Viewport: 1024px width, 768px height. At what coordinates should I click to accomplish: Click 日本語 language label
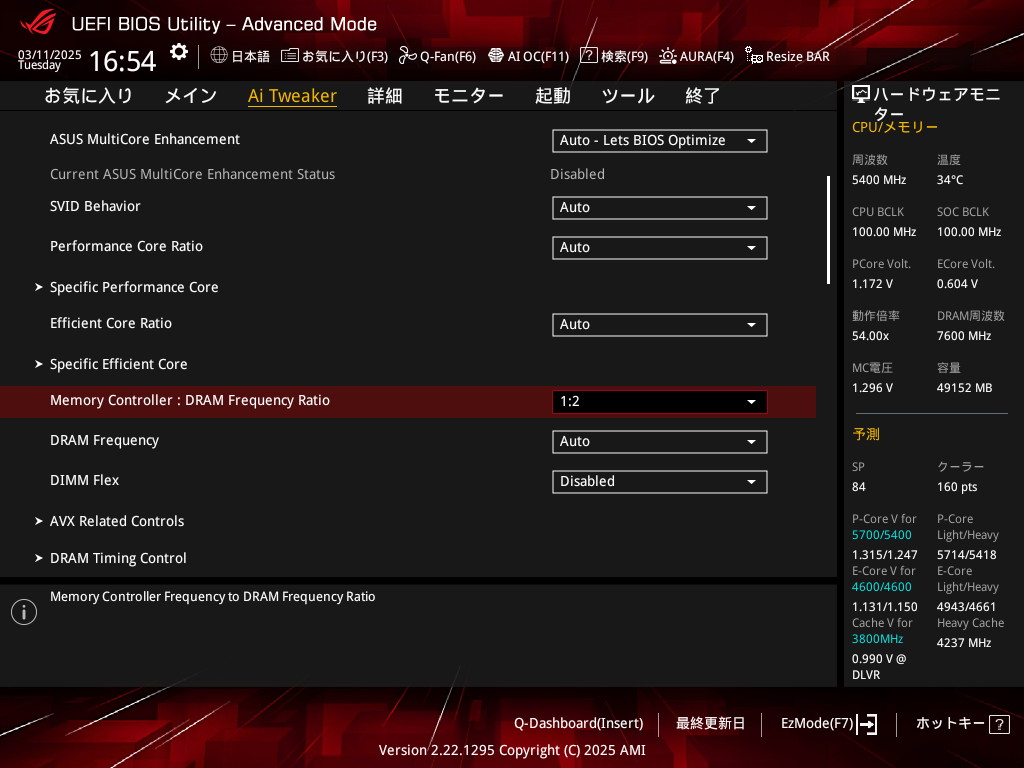click(x=251, y=57)
